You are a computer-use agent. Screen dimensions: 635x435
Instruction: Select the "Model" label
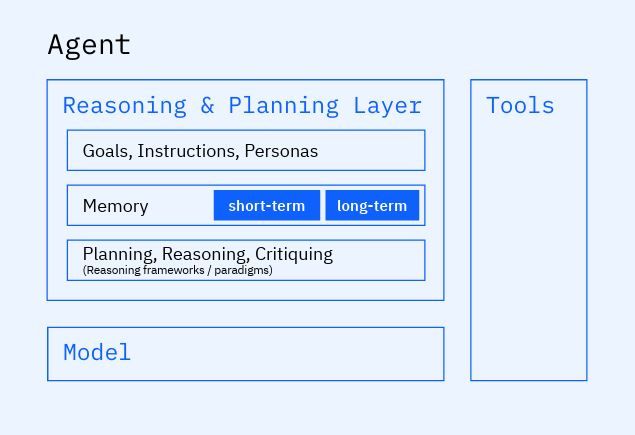pos(97,353)
